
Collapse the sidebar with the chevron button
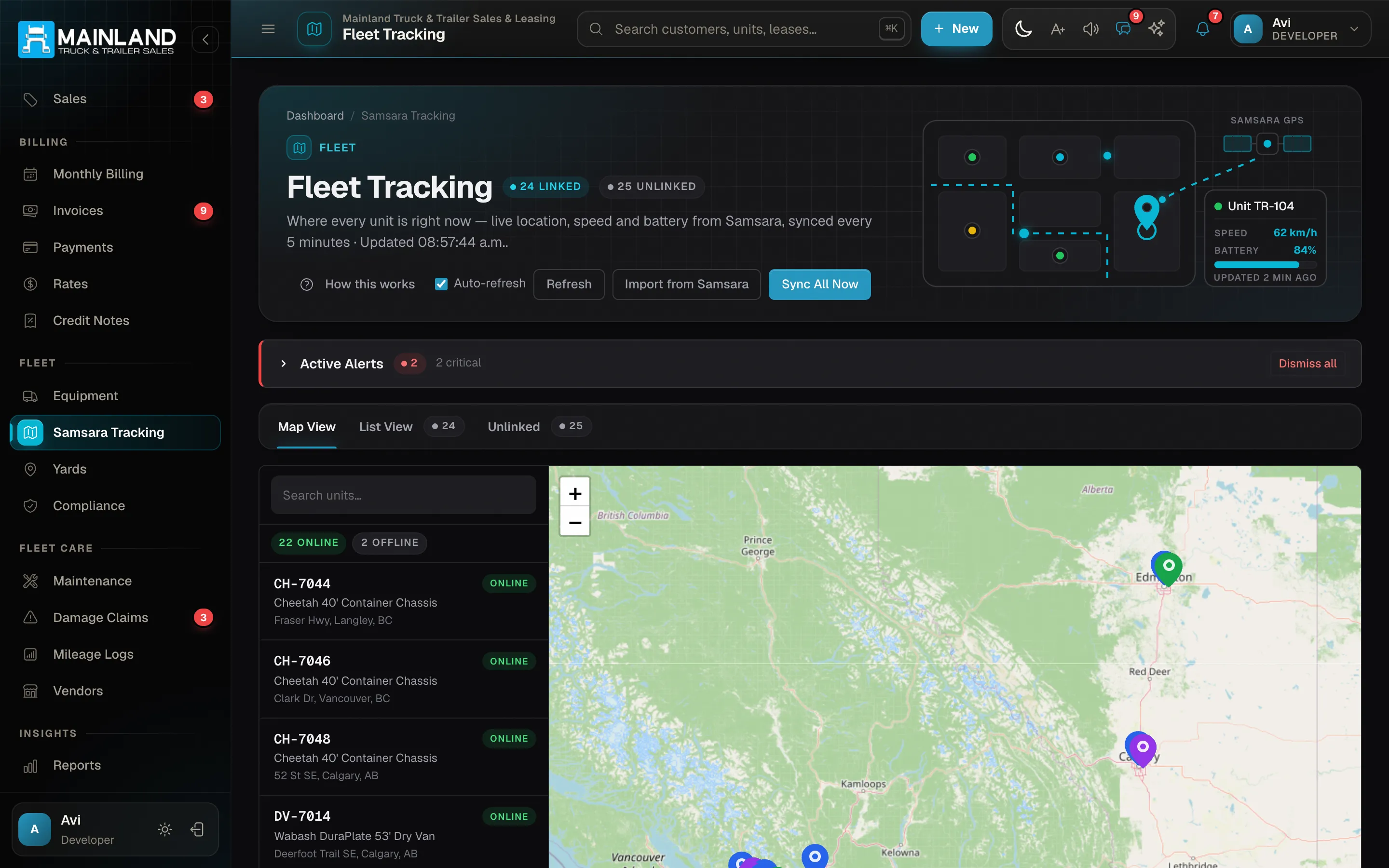coord(205,40)
